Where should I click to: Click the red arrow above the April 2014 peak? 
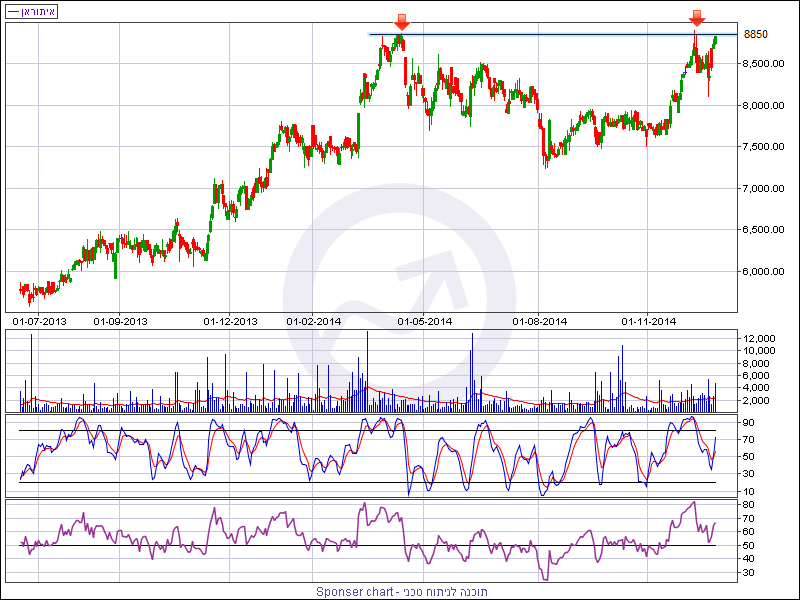tap(401, 22)
